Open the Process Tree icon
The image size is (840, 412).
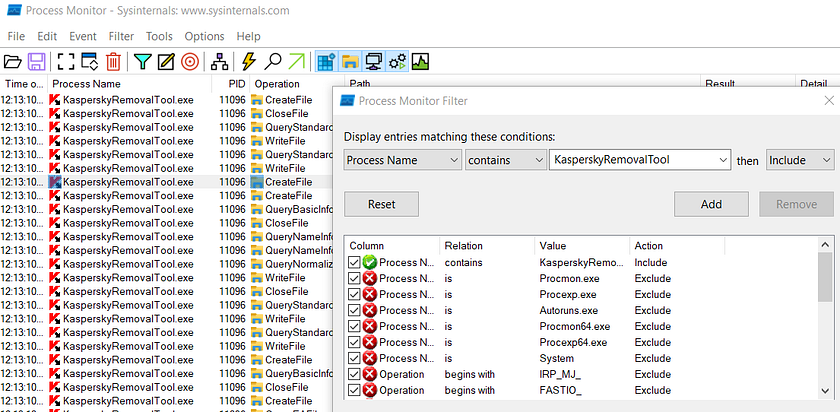[219, 62]
